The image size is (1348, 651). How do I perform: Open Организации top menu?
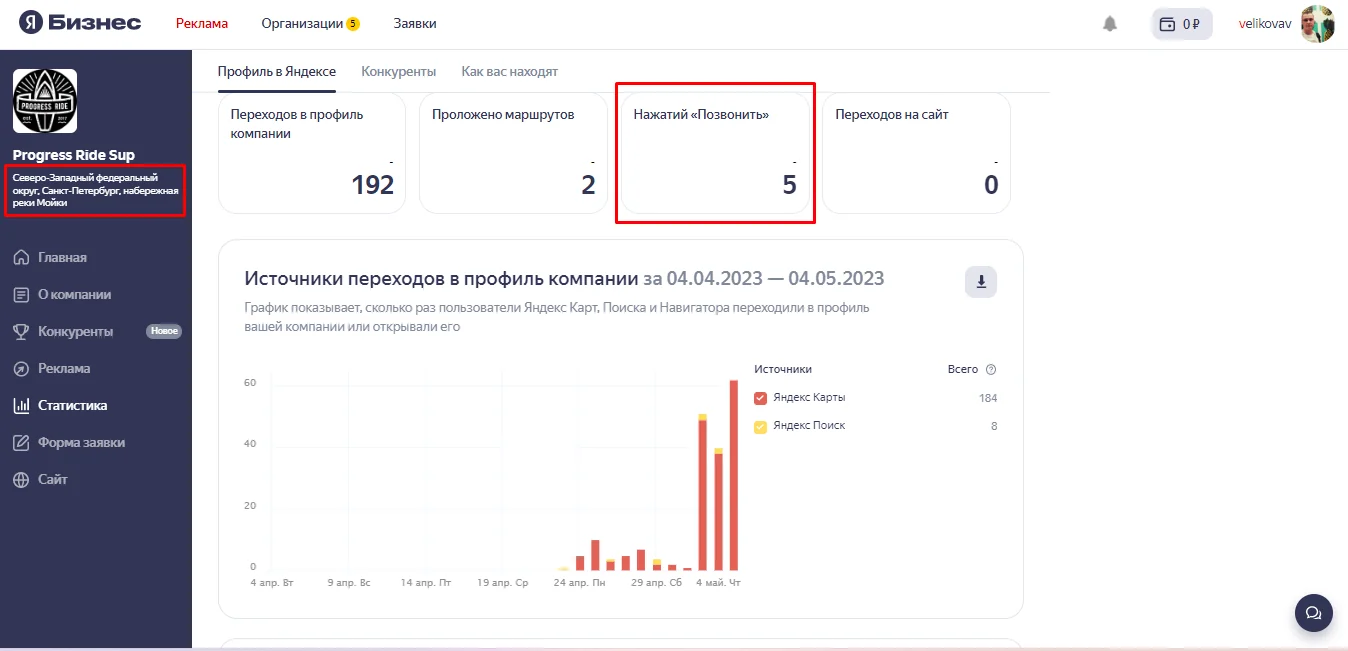tap(302, 23)
